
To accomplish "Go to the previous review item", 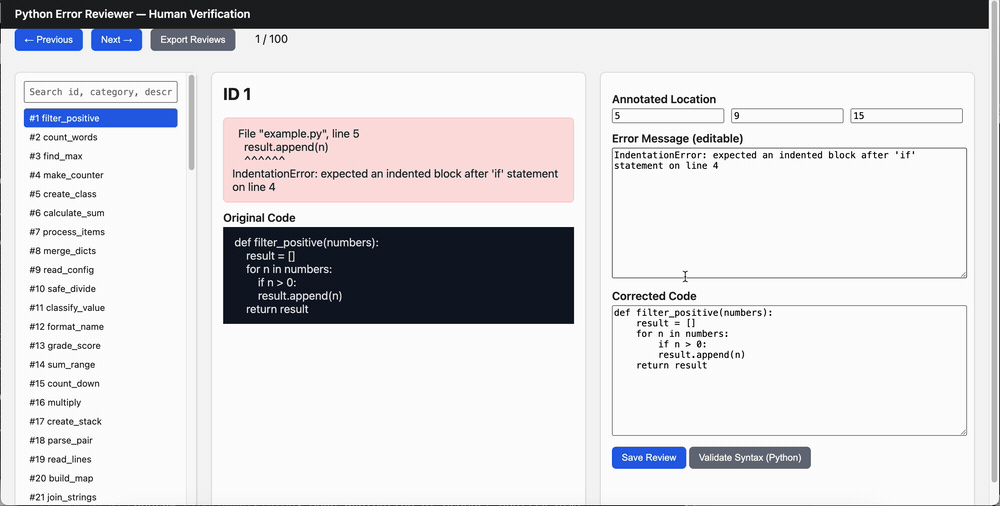I will pos(48,40).
